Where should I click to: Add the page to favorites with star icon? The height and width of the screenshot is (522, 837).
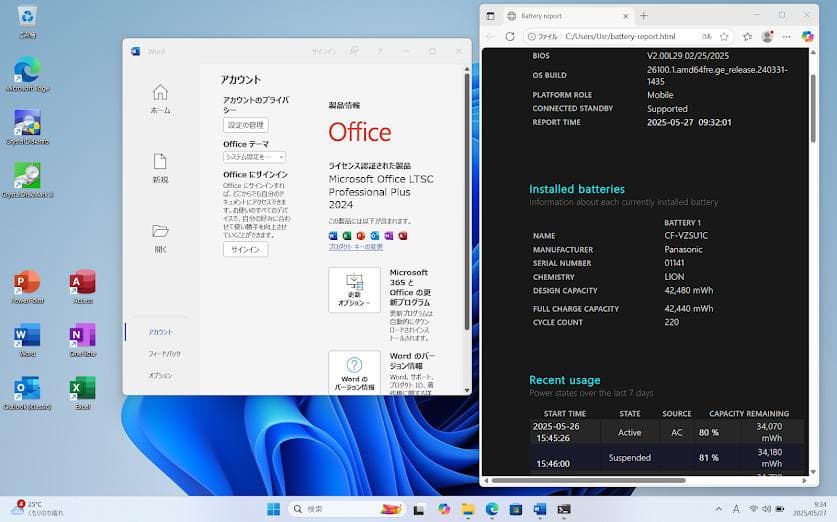pos(724,36)
